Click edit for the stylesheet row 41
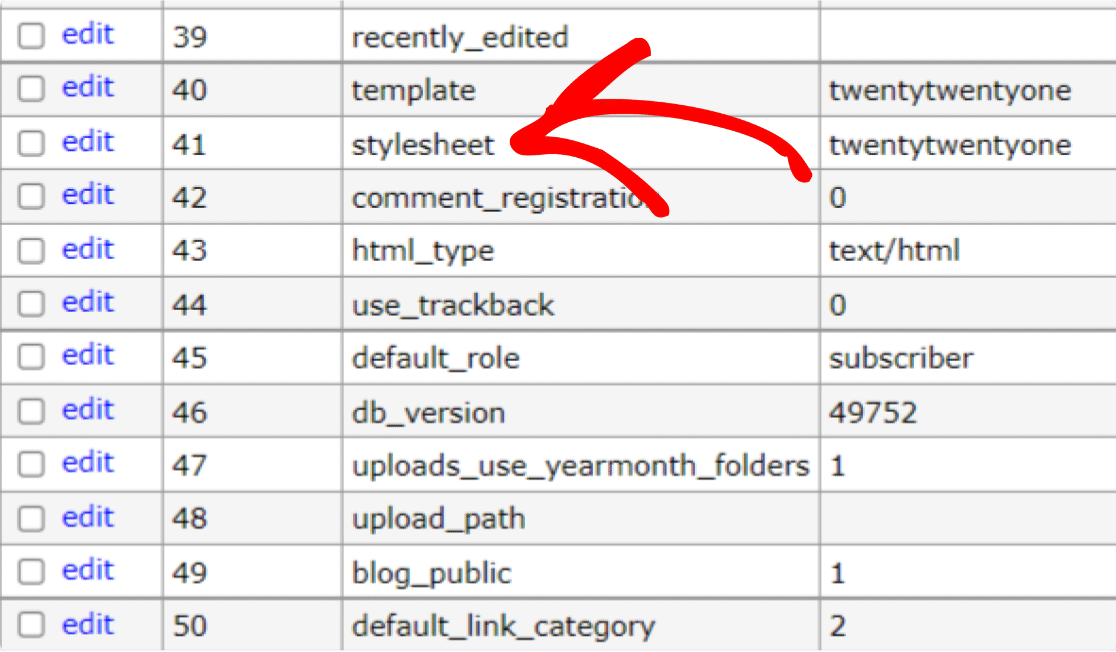This screenshot has width=1116, height=652. point(88,142)
